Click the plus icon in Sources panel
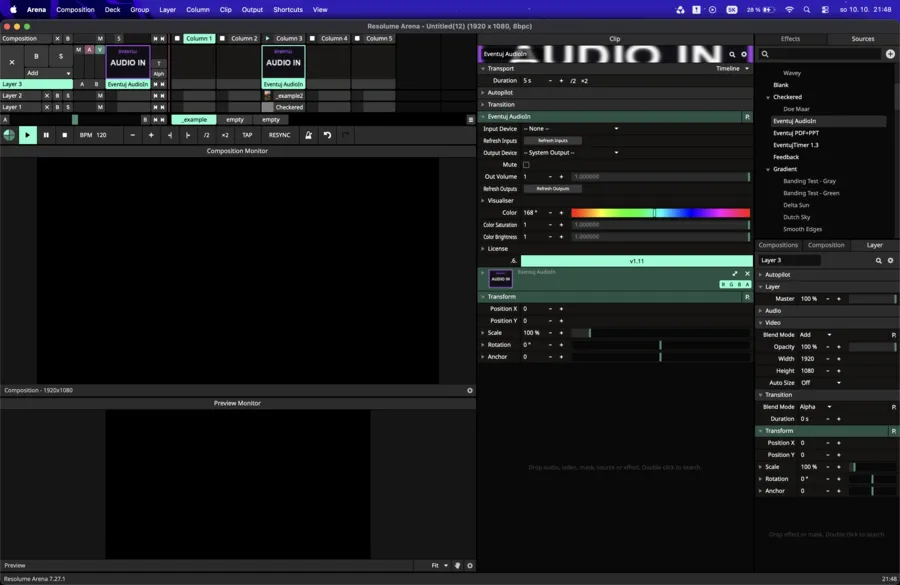This screenshot has width=900, height=585. [x=890, y=54]
